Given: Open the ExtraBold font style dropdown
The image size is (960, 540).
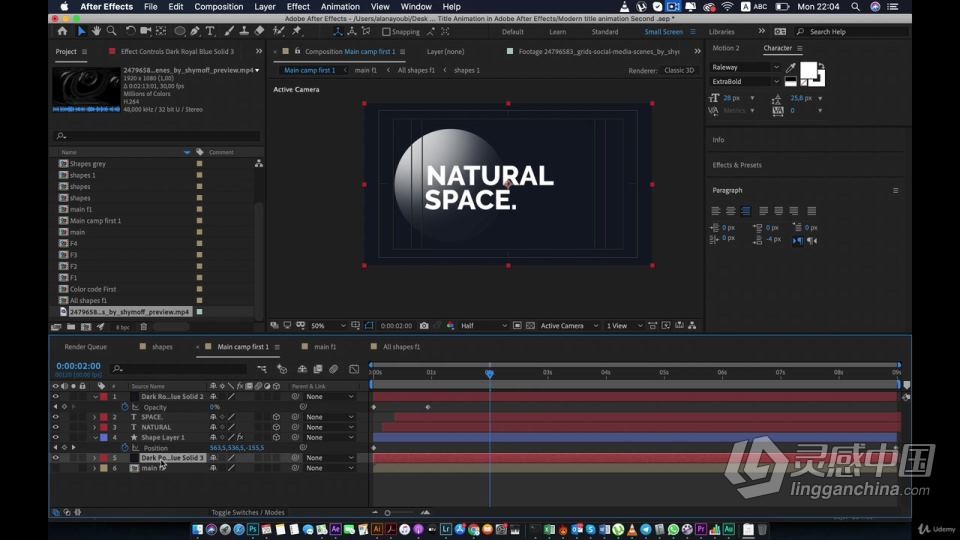Looking at the screenshot, I should (x=745, y=81).
